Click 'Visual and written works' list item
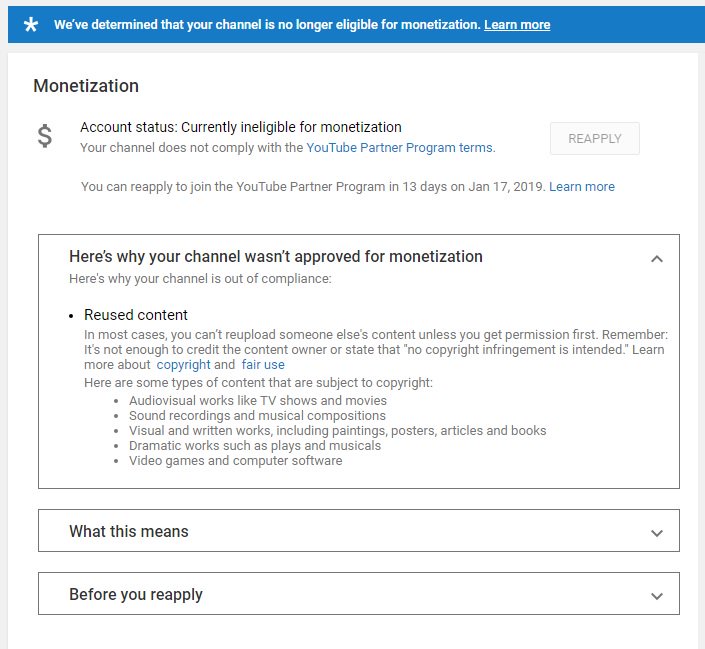 click(338, 430)
